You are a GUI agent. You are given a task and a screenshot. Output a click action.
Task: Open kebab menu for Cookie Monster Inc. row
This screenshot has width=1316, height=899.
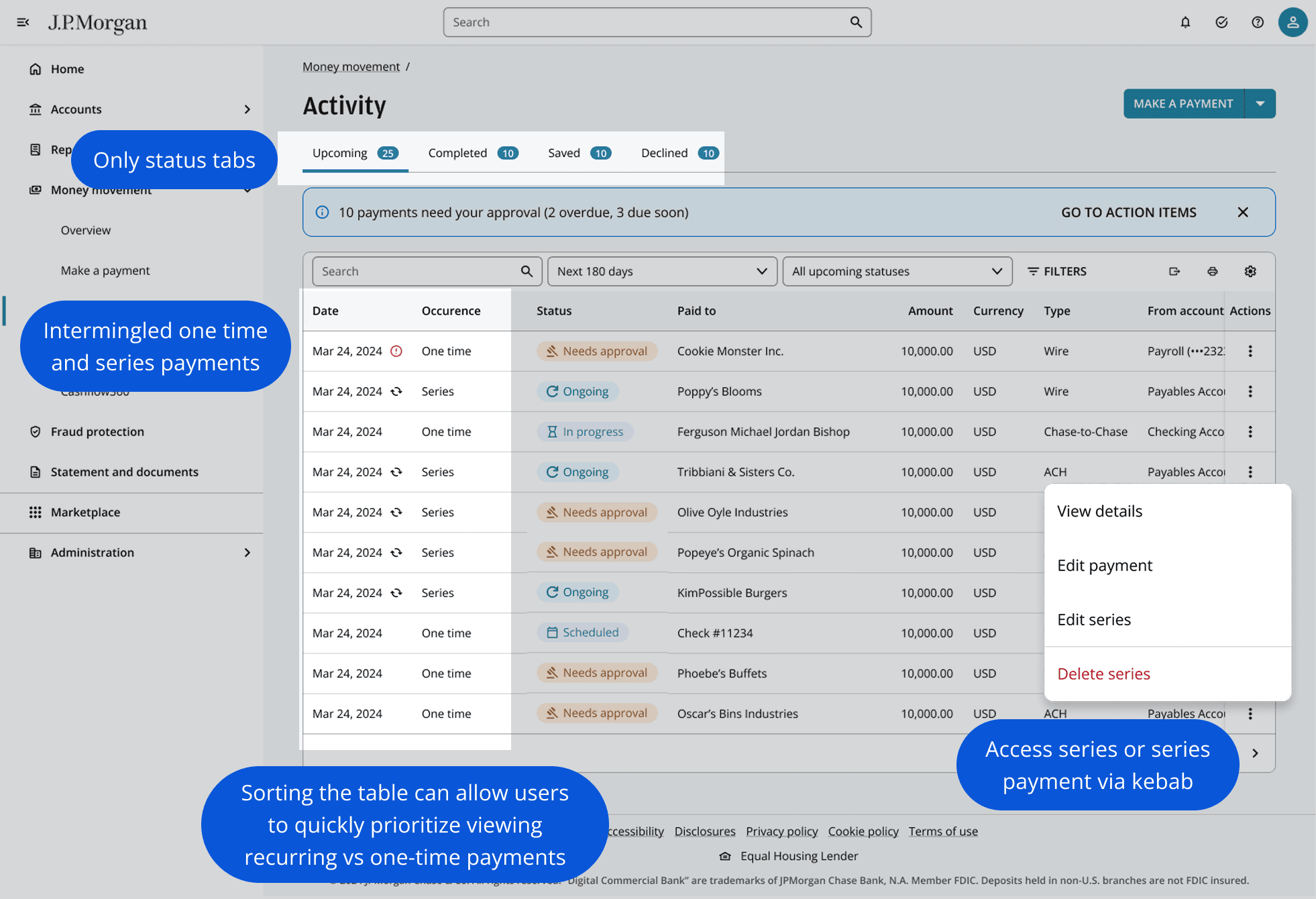tap(1250, 351)
